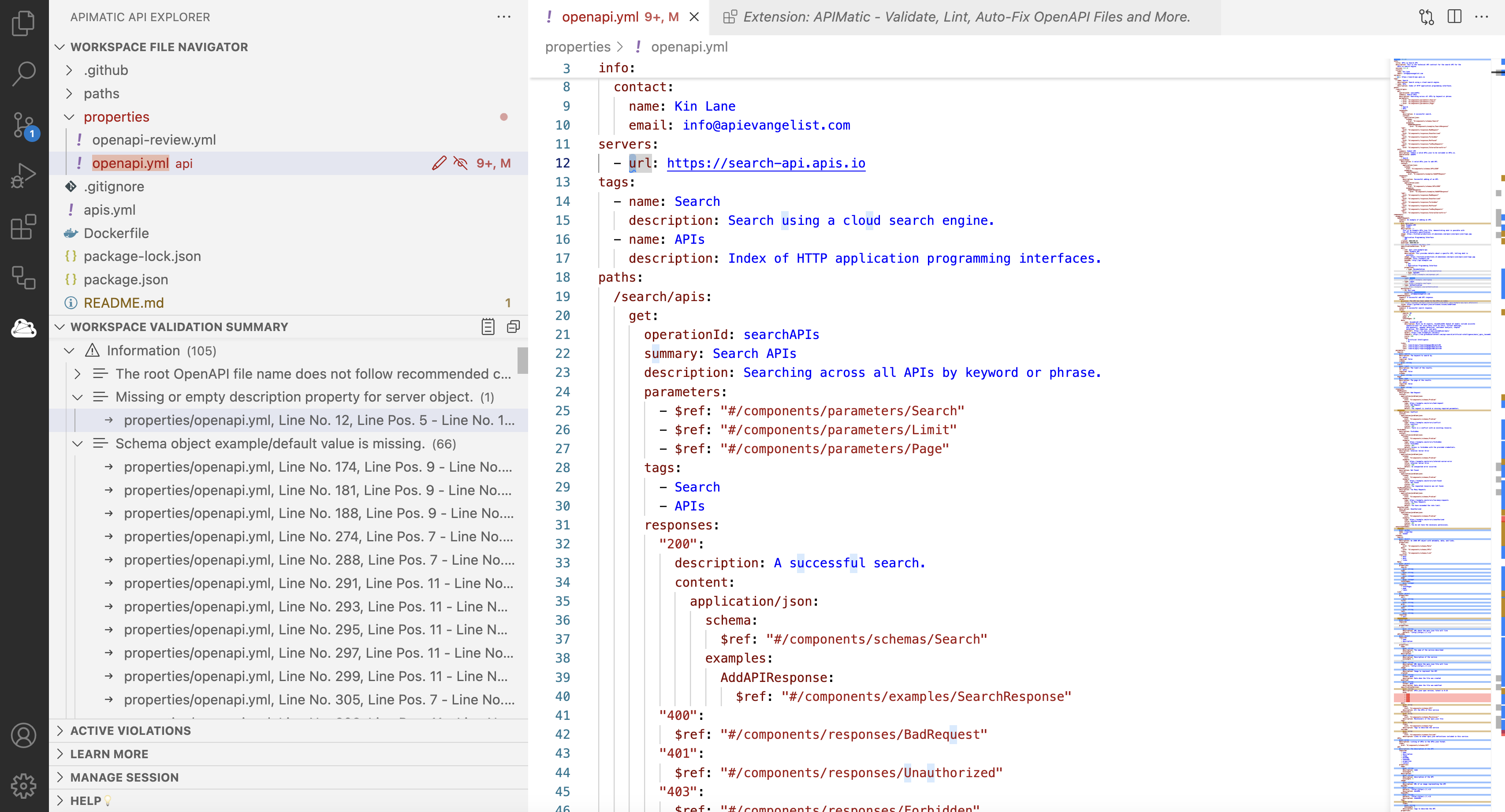The height and width of the screenshot is (812, 1505).
Task: Expand the Active Violations section
Action: [x=61, y=730]
